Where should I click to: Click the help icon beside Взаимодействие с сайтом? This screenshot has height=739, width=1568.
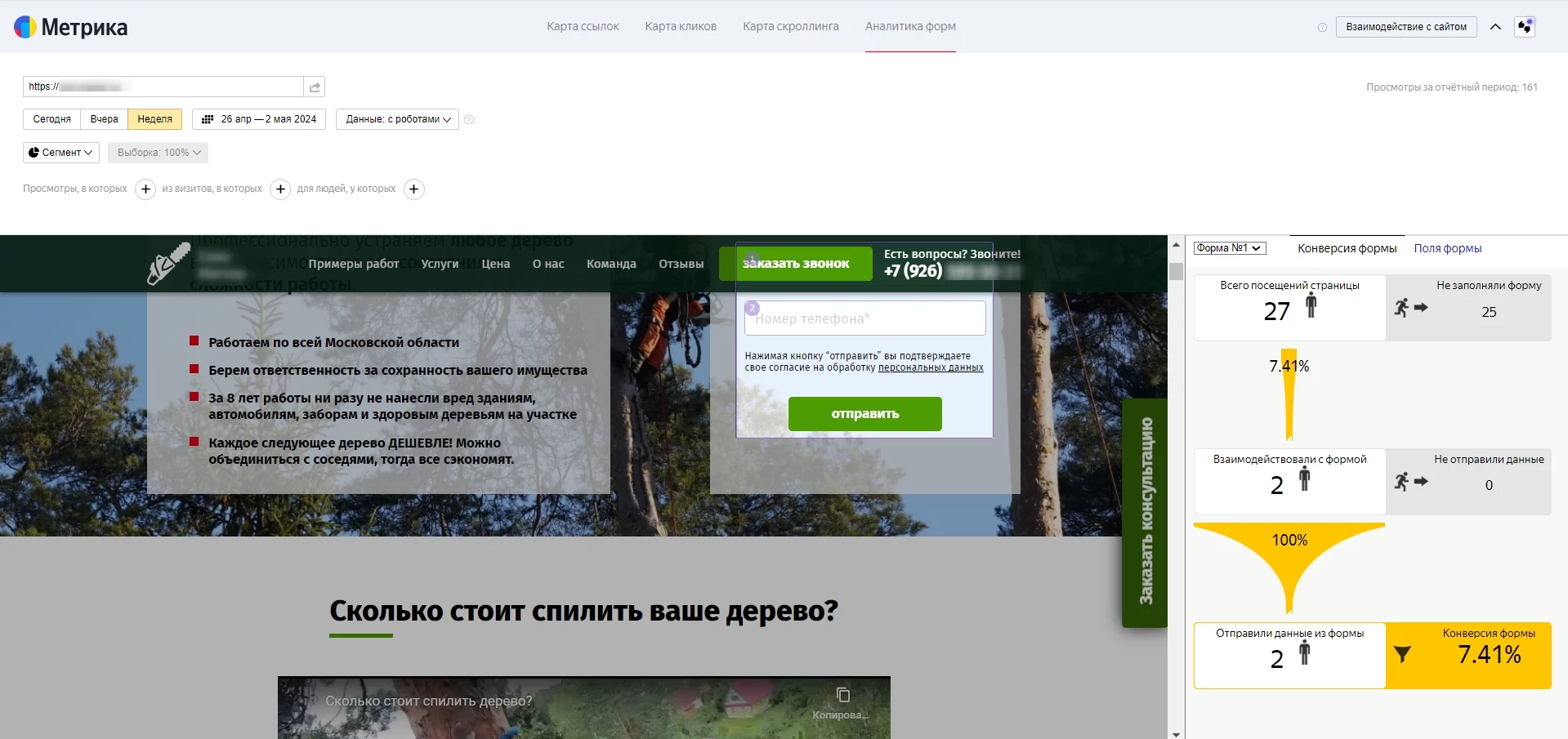[1322, 27]
